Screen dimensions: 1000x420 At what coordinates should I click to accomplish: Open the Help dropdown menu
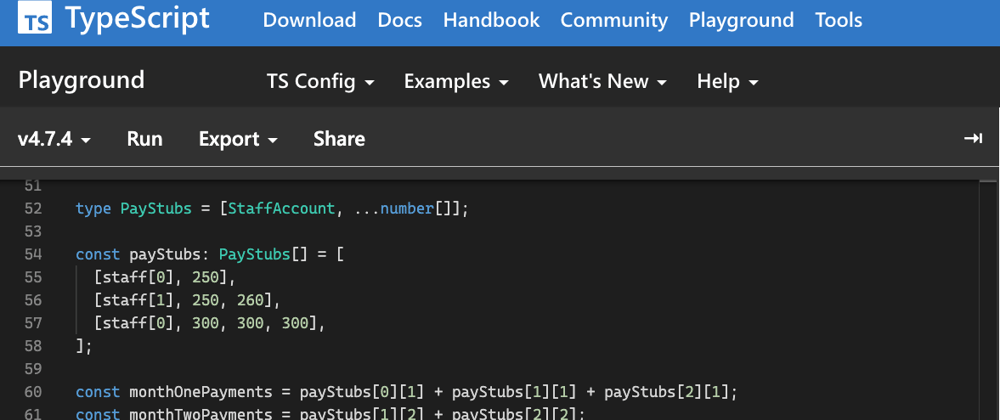coord(727,82)
